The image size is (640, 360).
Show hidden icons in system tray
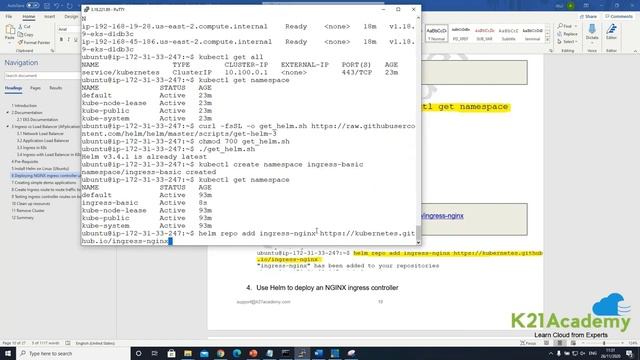coord(550,353)
